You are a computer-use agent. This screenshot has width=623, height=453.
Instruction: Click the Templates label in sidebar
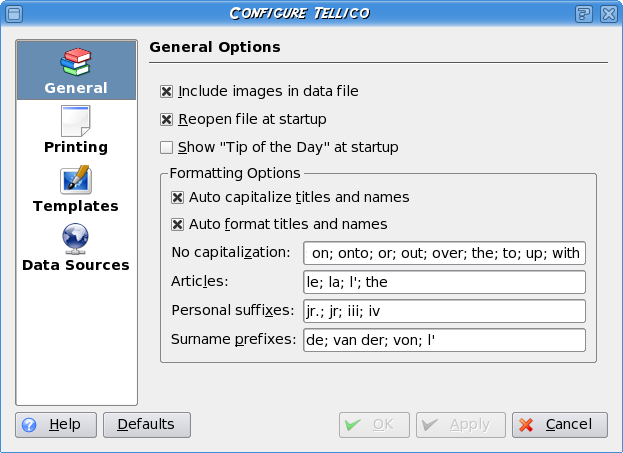tap(76, 206)
